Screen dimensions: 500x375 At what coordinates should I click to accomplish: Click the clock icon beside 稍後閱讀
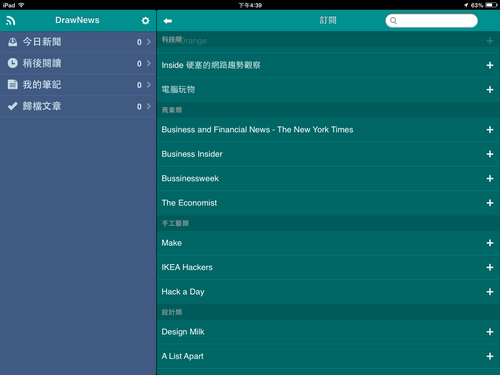click(13, 63)
